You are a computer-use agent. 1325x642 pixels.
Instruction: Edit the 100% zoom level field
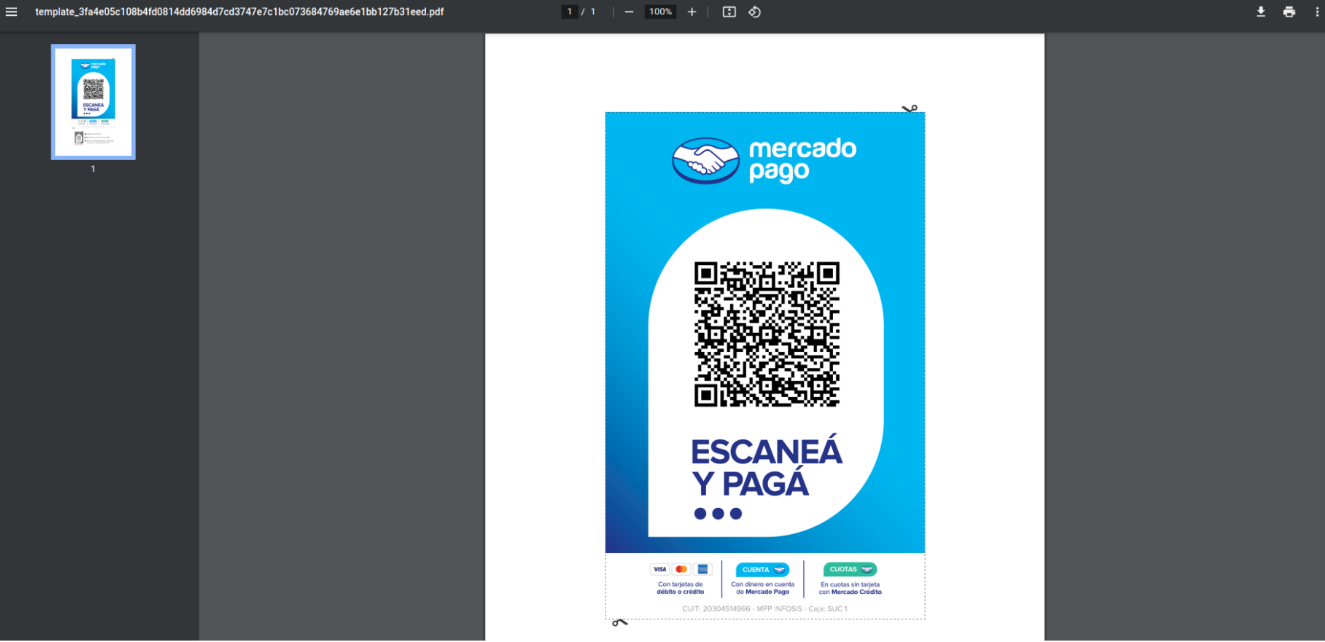click(x=660, y=12)
